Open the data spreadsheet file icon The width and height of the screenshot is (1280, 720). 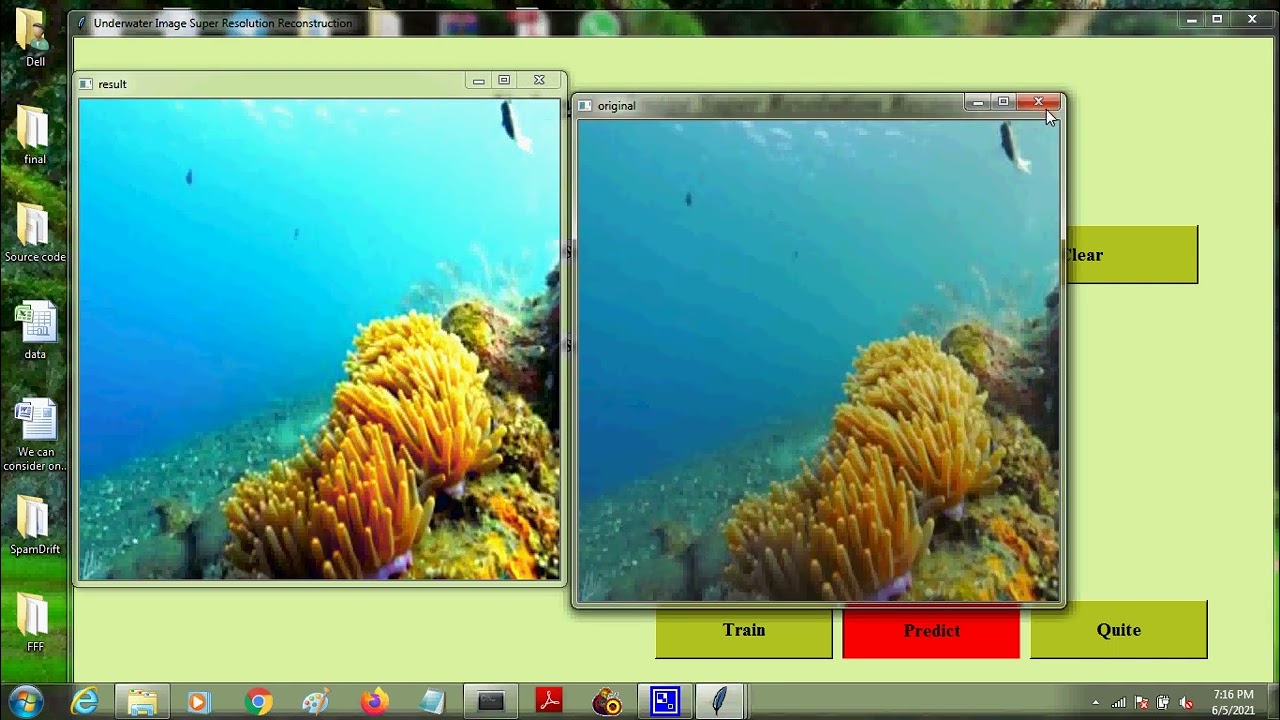point(35,331)
